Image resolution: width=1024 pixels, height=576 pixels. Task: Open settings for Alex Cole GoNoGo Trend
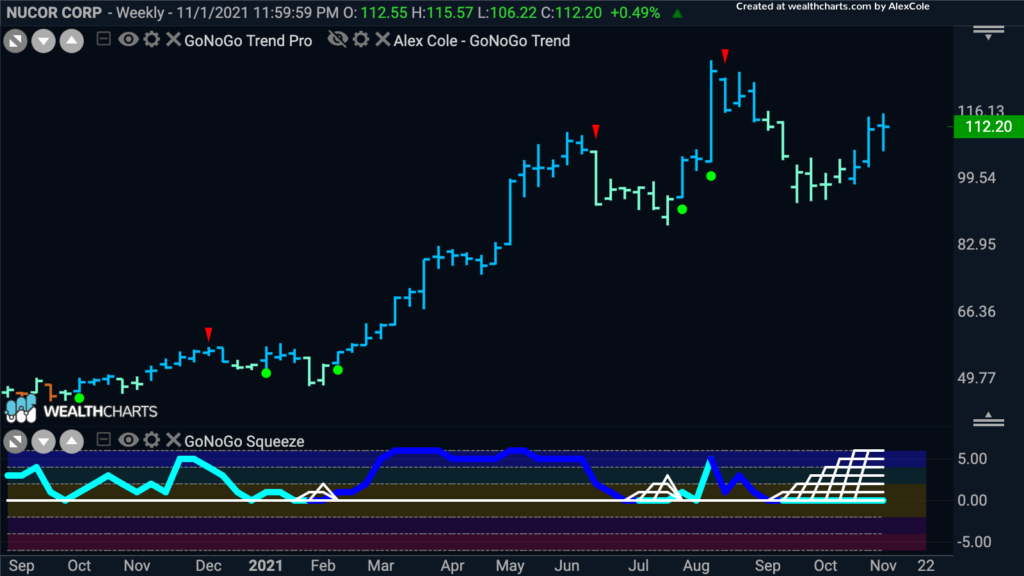[361, 39]
